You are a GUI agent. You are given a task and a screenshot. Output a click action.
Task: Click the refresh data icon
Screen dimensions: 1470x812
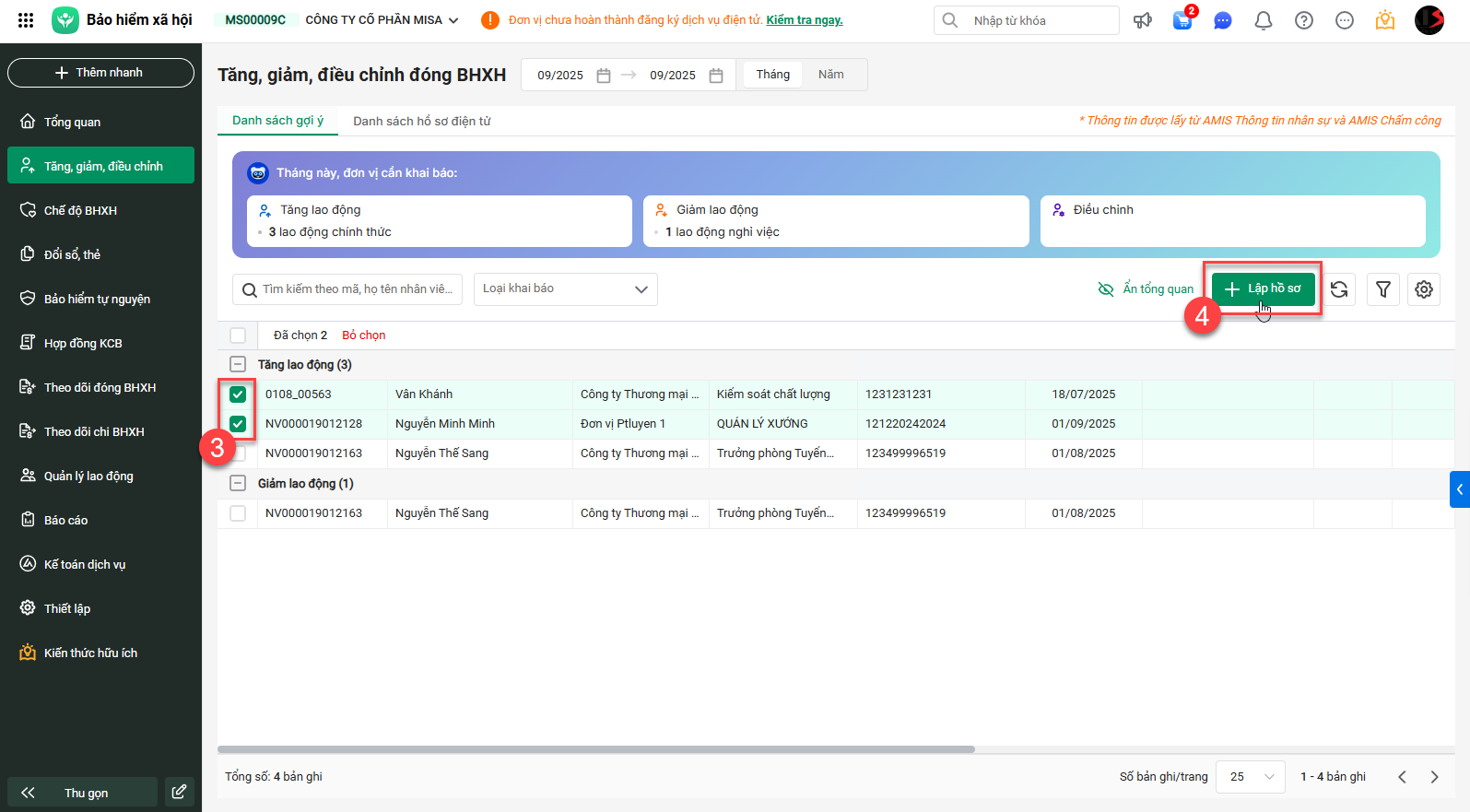(x=1339, y=289)
